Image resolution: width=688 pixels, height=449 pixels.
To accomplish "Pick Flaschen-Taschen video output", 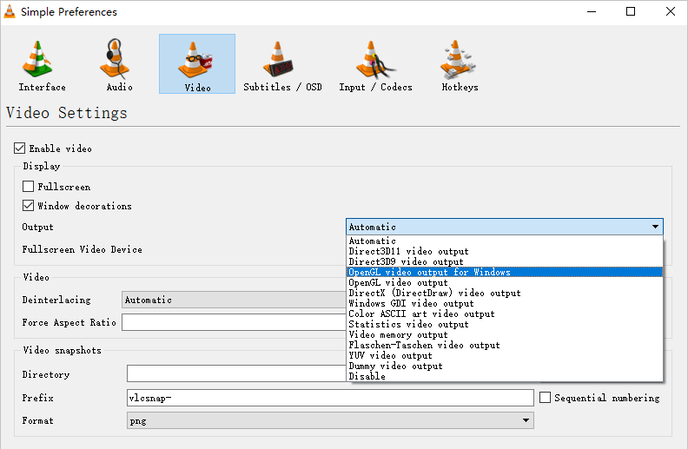I will [x=505, y=345].
